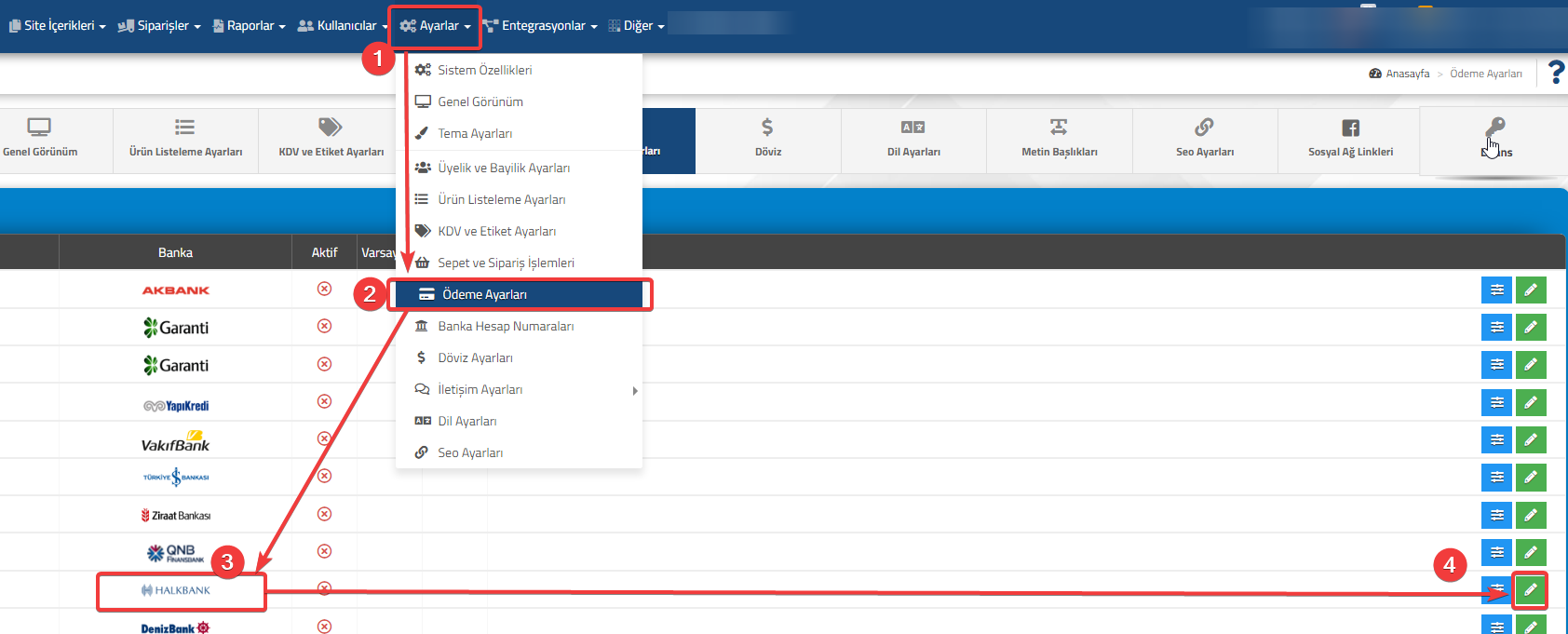The height and width of the screenshot is (634, 1568).
Task: Click the Akbank logo
Action: pos(176,290)
